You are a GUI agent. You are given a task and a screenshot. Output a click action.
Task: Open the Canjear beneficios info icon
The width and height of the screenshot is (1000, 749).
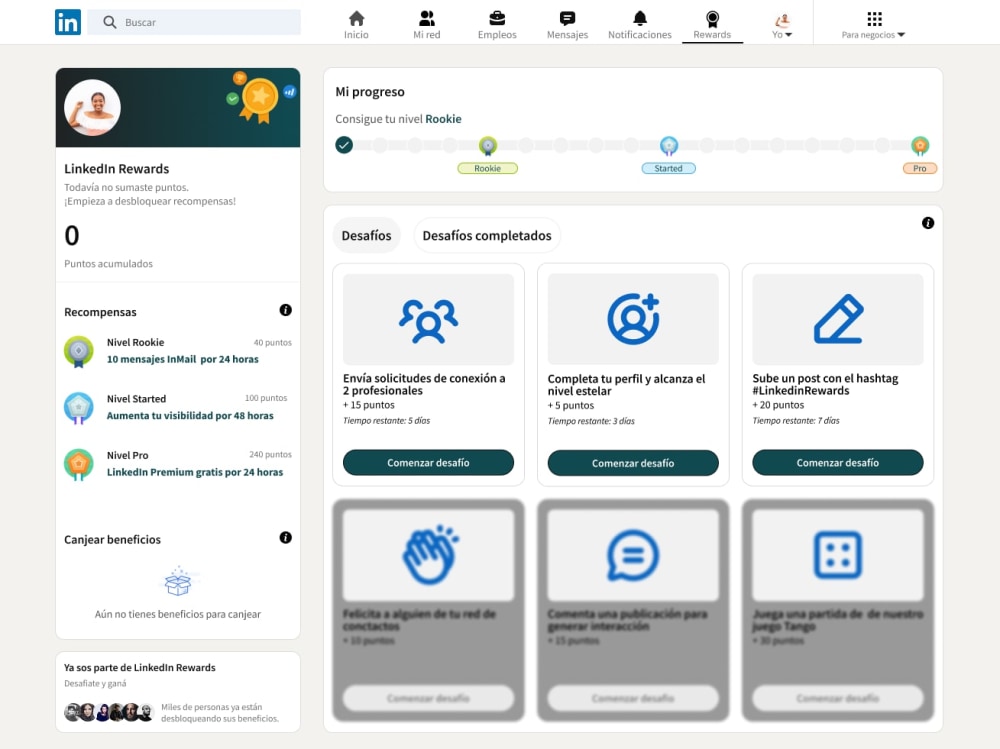(286, 538)
